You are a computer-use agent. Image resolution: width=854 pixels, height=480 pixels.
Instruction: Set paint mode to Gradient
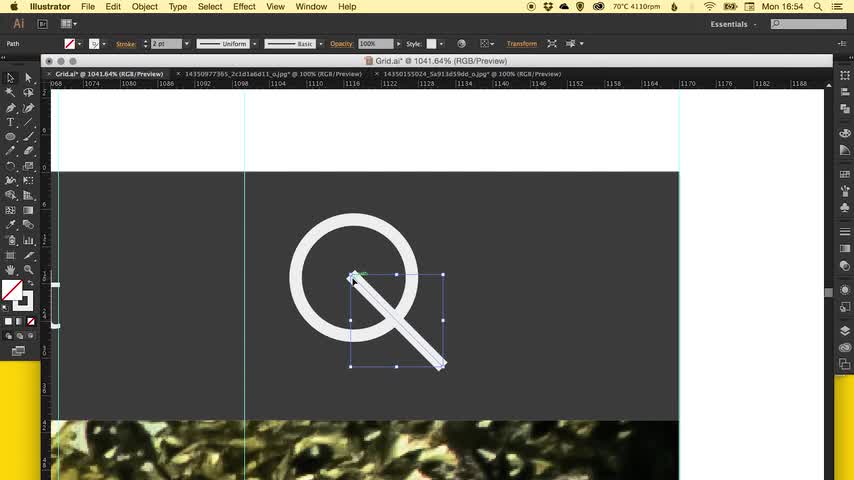20,321
